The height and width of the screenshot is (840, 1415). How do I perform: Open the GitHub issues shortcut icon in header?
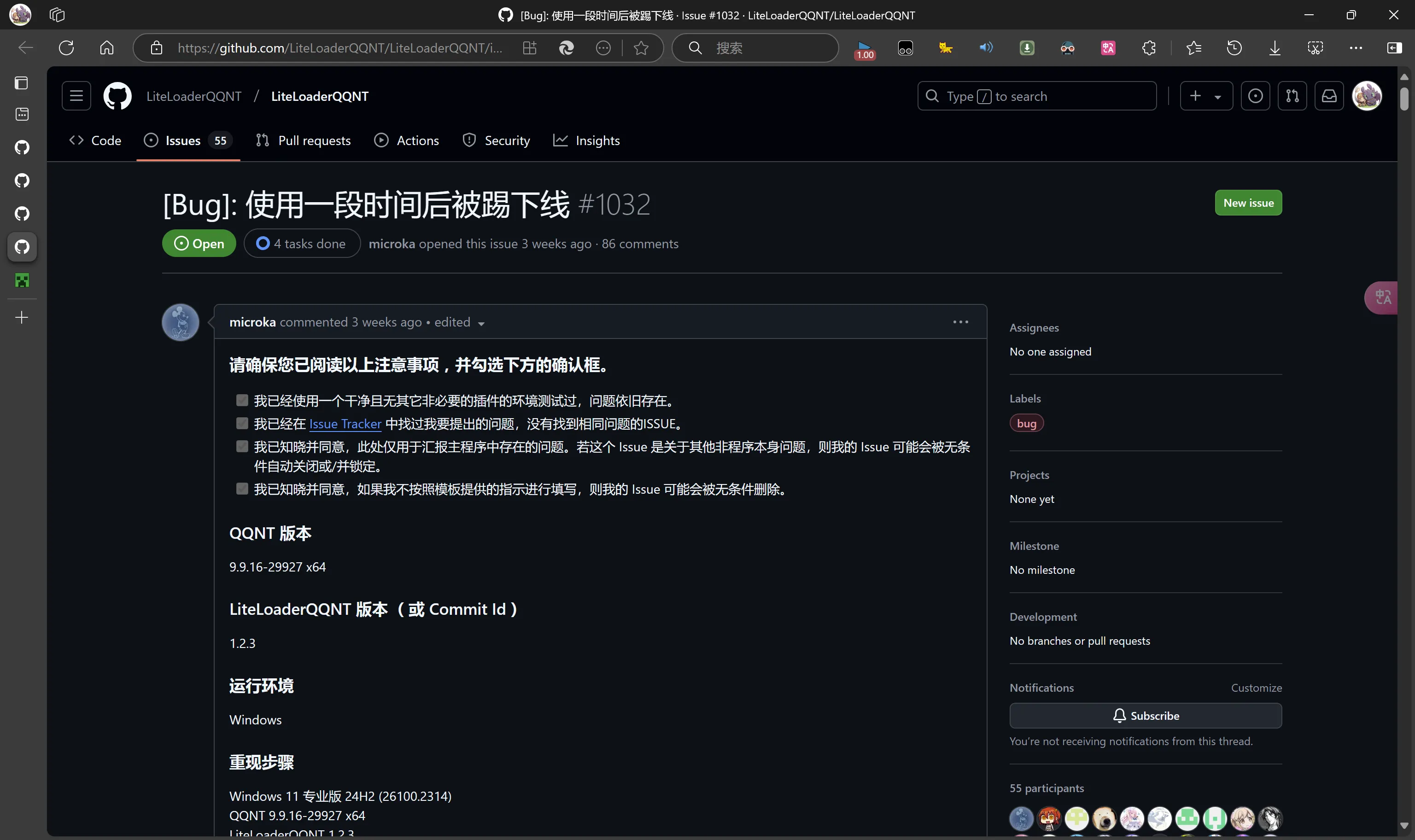pyautogui.click(x=1255, y=96)
